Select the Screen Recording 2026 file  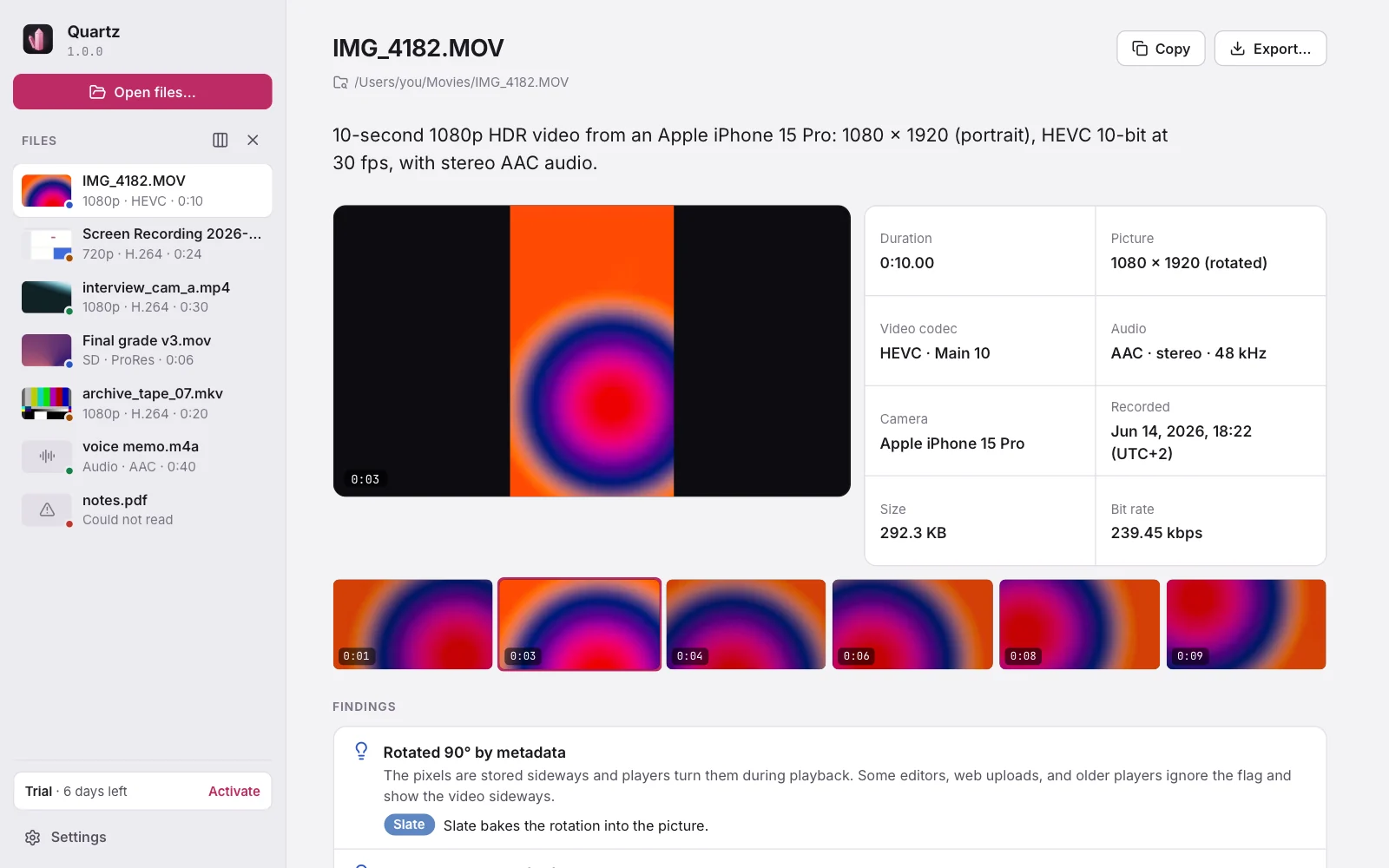pyautogui.click(x=142, y=244)
